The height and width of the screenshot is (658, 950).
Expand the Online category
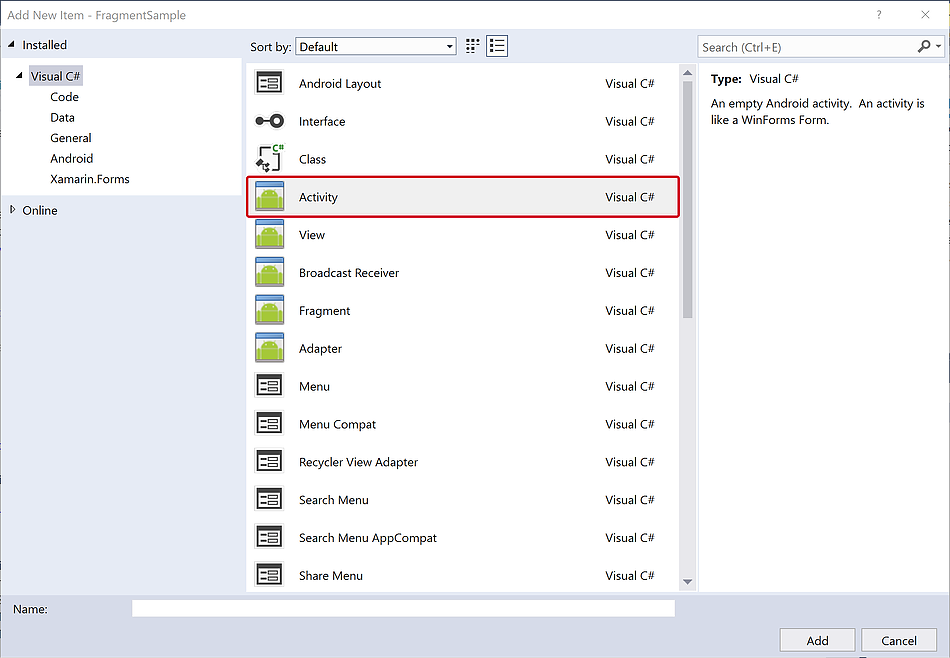[12, 210]
